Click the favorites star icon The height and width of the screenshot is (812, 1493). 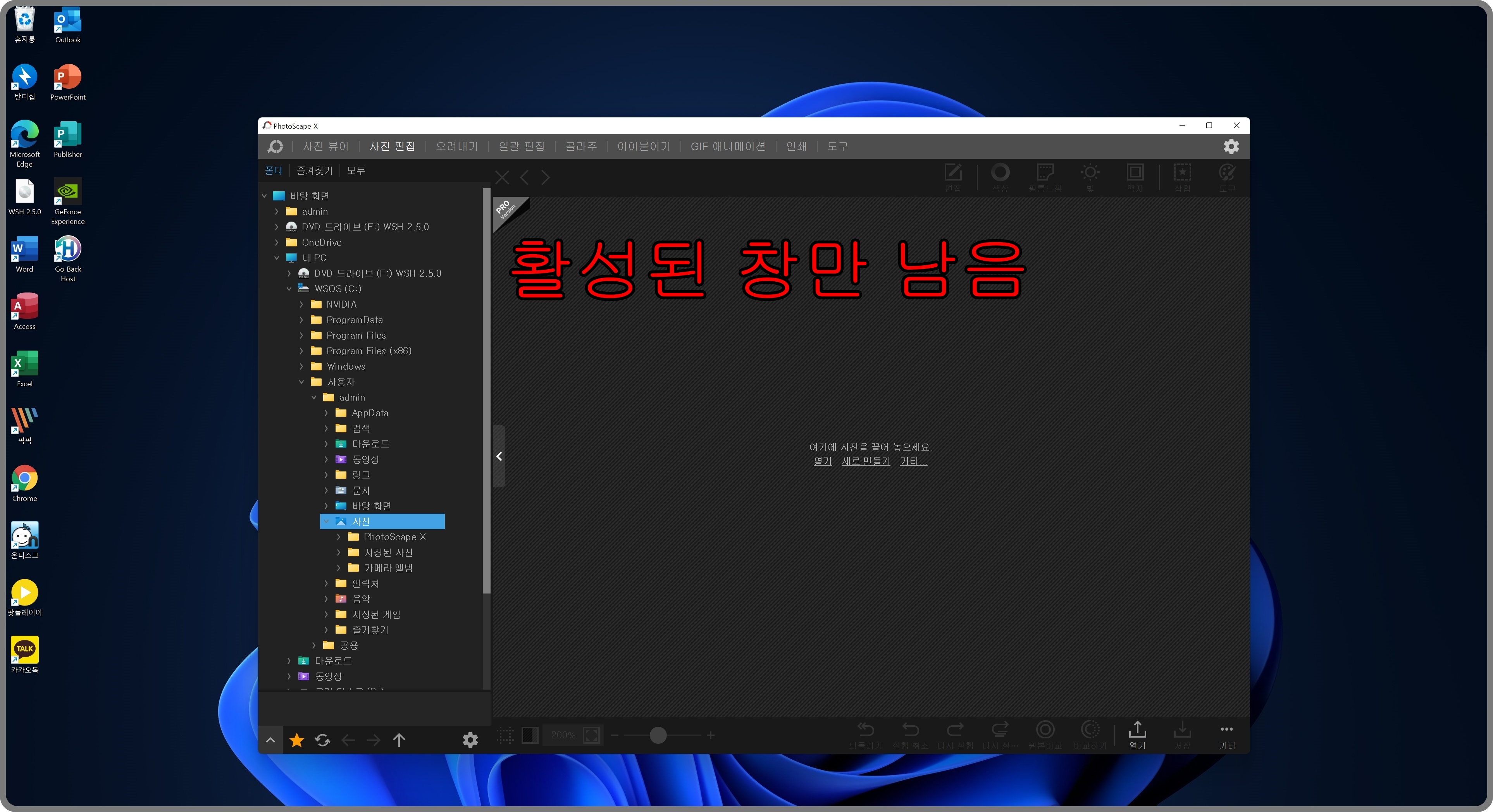(297, 740)
